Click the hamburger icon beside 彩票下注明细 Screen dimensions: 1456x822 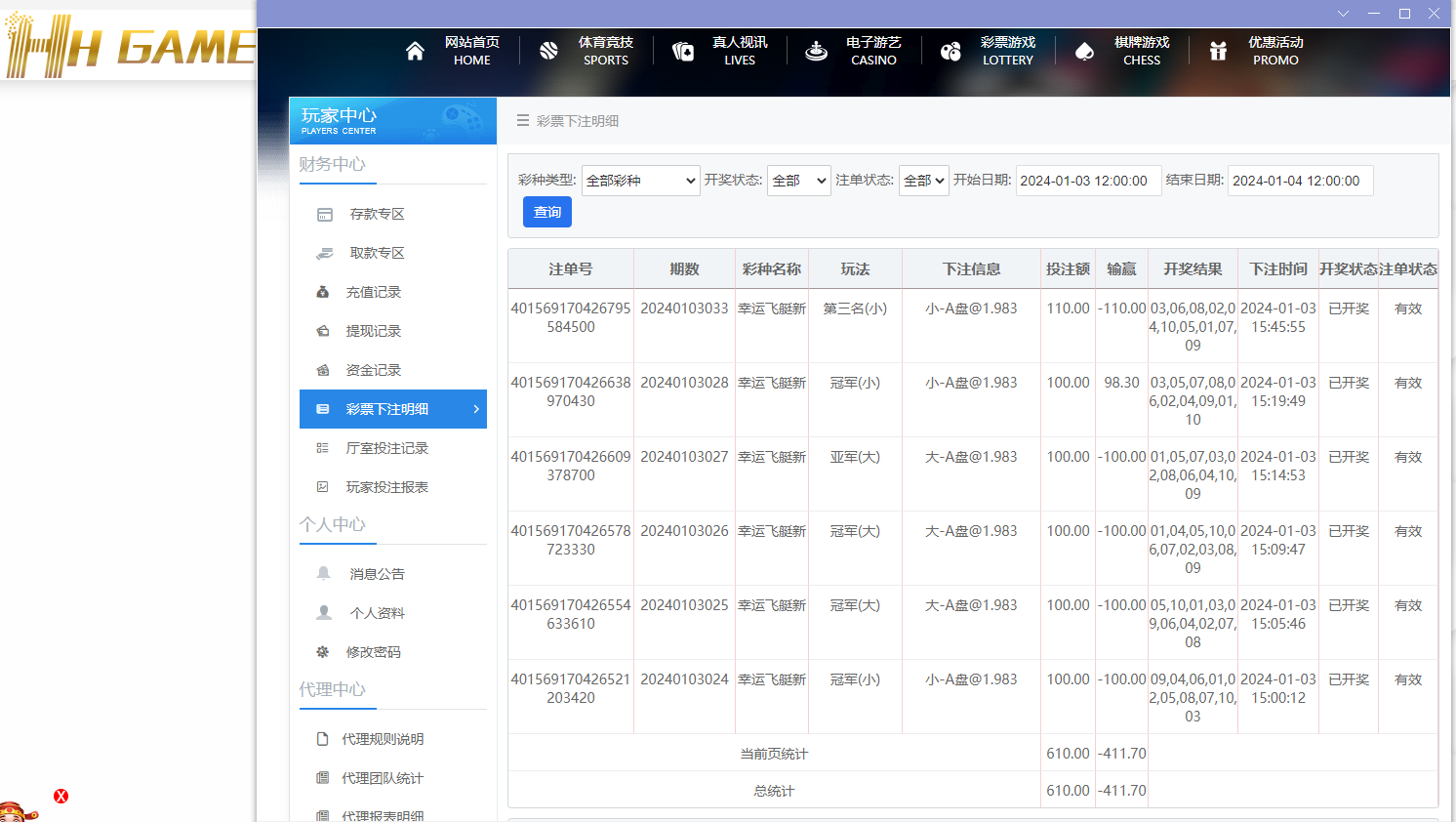(523, 121)
